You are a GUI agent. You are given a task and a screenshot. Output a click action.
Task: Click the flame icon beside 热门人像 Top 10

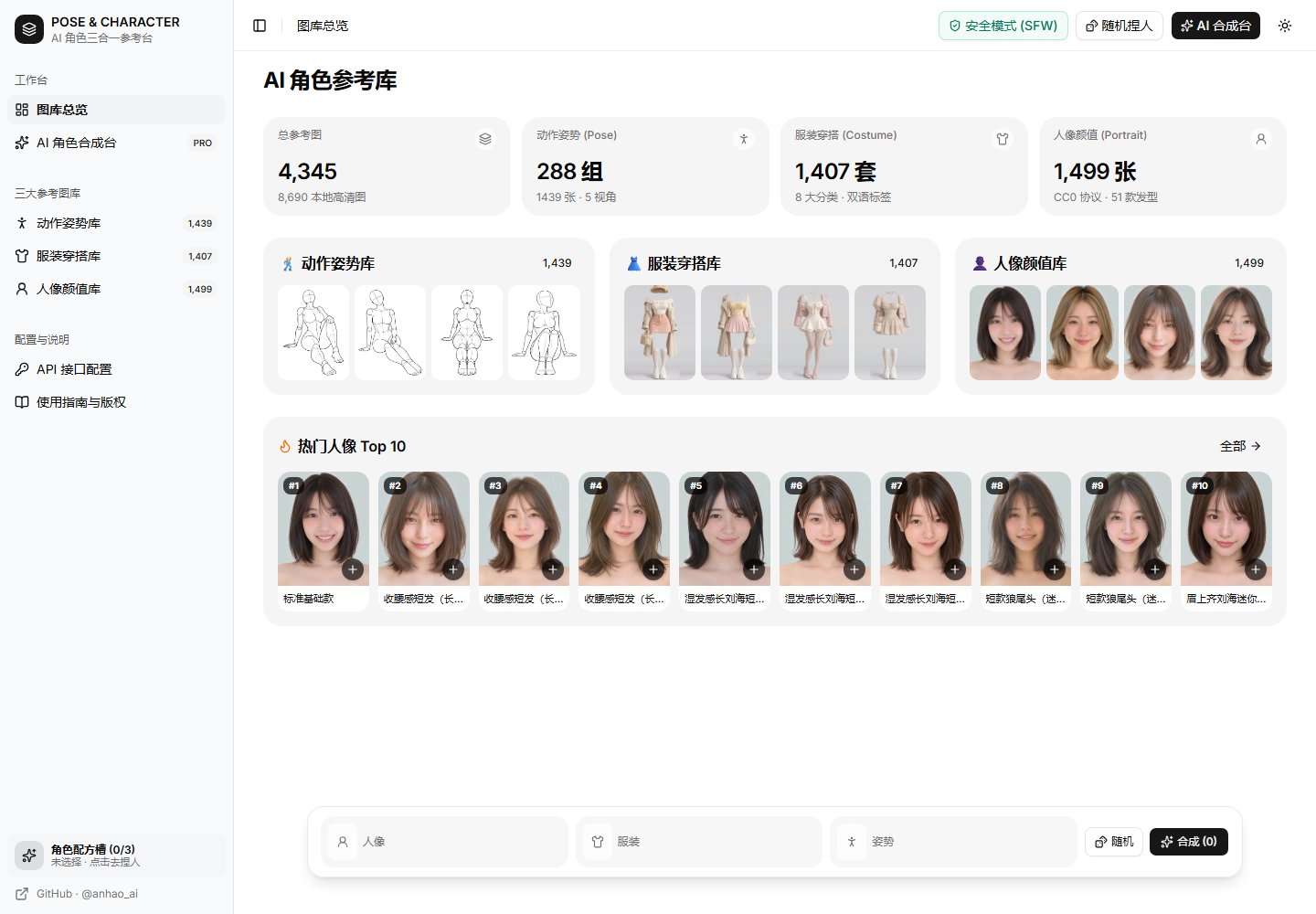pyautogui.click(x=285, y=446)
